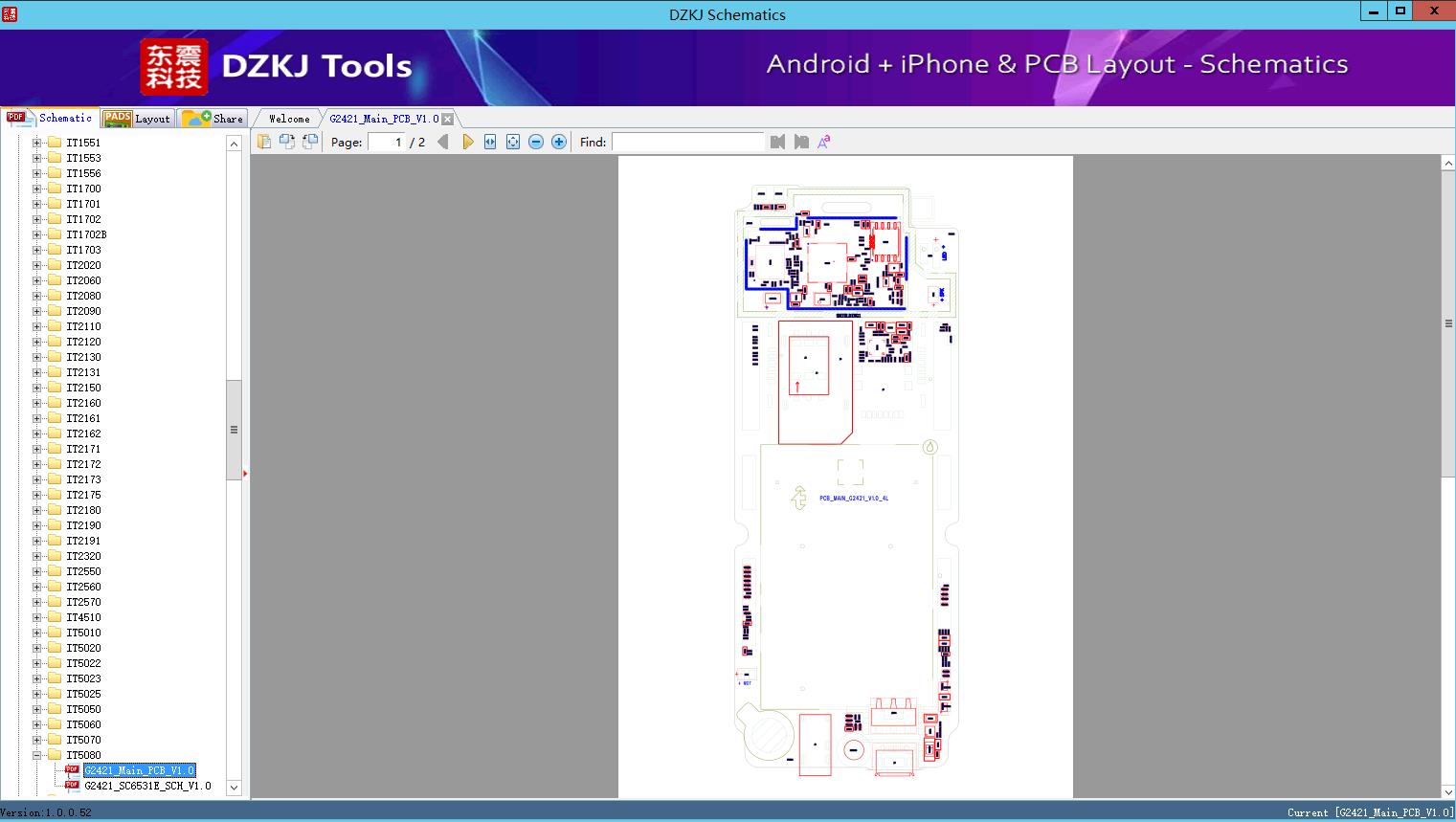Click the copy pages toolbar icon
Image resolution: width=1456 pixels, height=822 pixels.
(264, 142)
